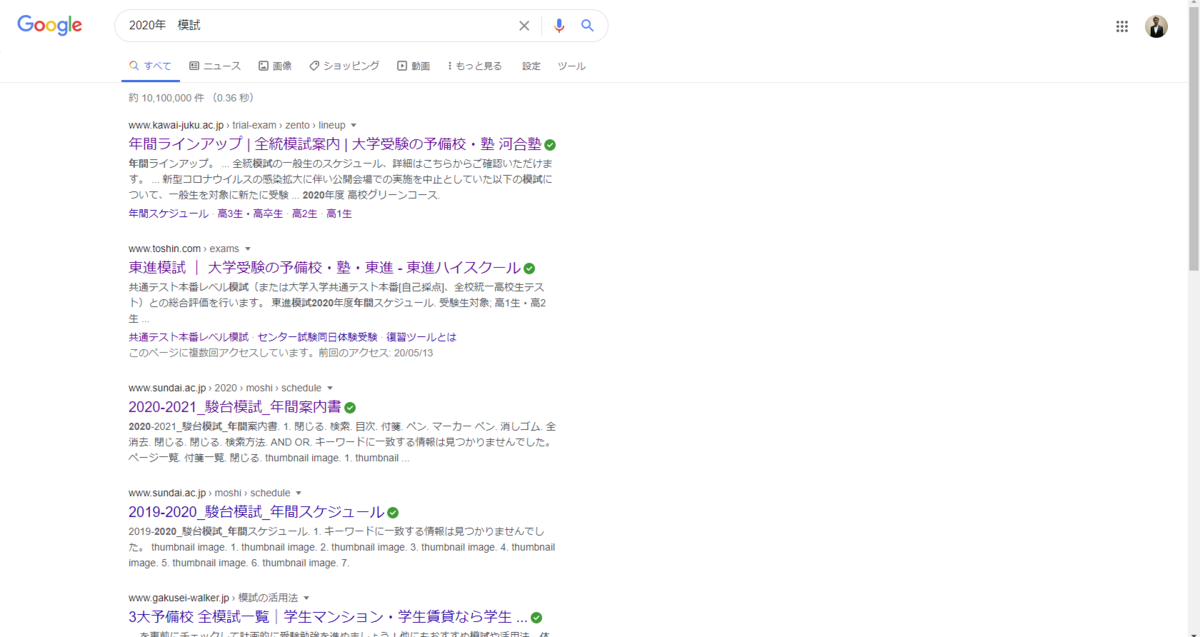Open 東進模試 東進ハイスクール result title
The width and height of the screenshot is (1200, 637).
(324, 268)
